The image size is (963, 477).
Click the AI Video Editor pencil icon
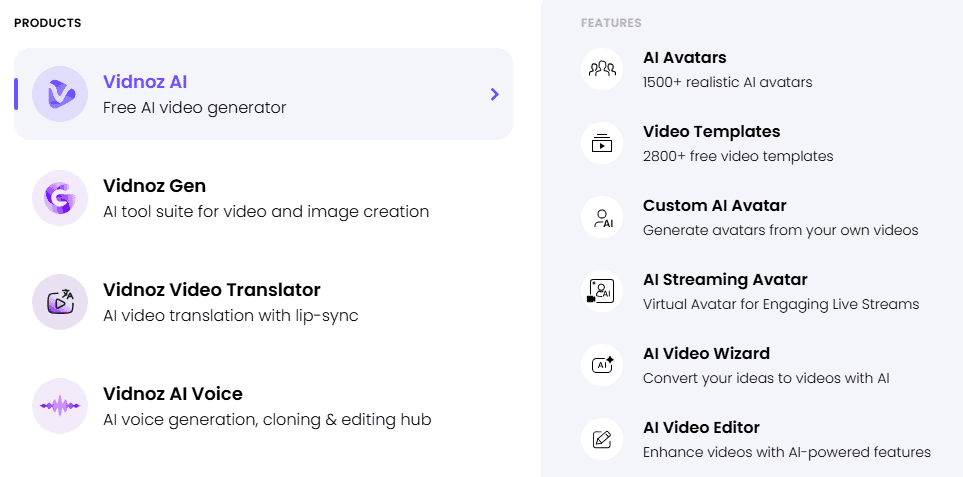[x=602, y=440]
